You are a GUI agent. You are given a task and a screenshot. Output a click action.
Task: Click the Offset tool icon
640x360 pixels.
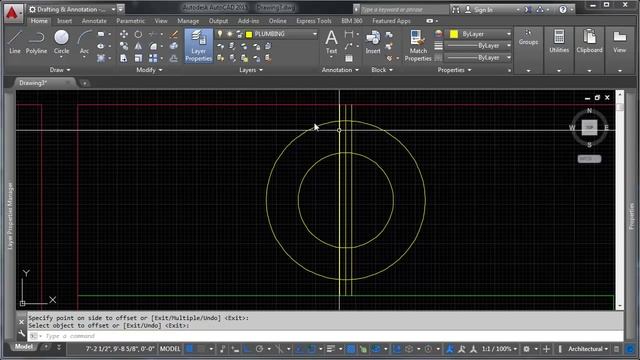173,58
